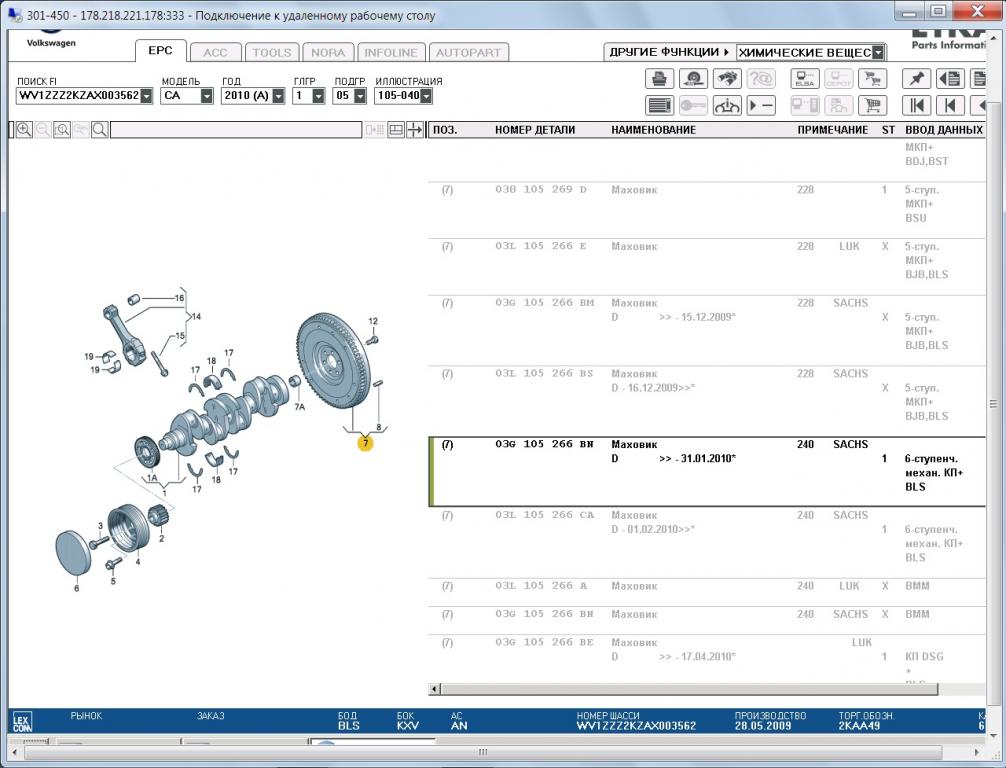This screenshot has height=768, width=1006.
Task: Open the list view icon
Action: [659, 105]
